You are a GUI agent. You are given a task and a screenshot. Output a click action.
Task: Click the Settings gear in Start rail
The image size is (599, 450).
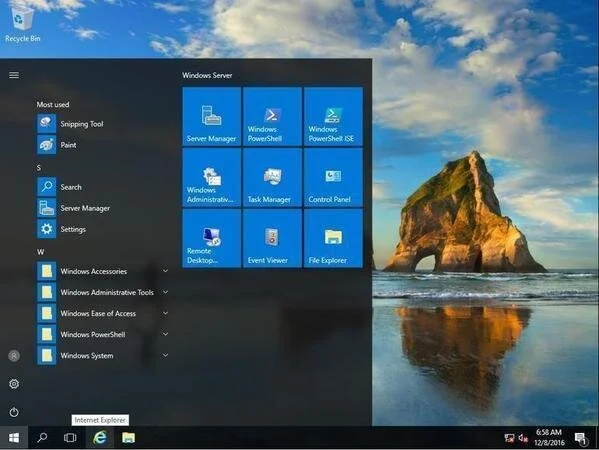[14, 384]
